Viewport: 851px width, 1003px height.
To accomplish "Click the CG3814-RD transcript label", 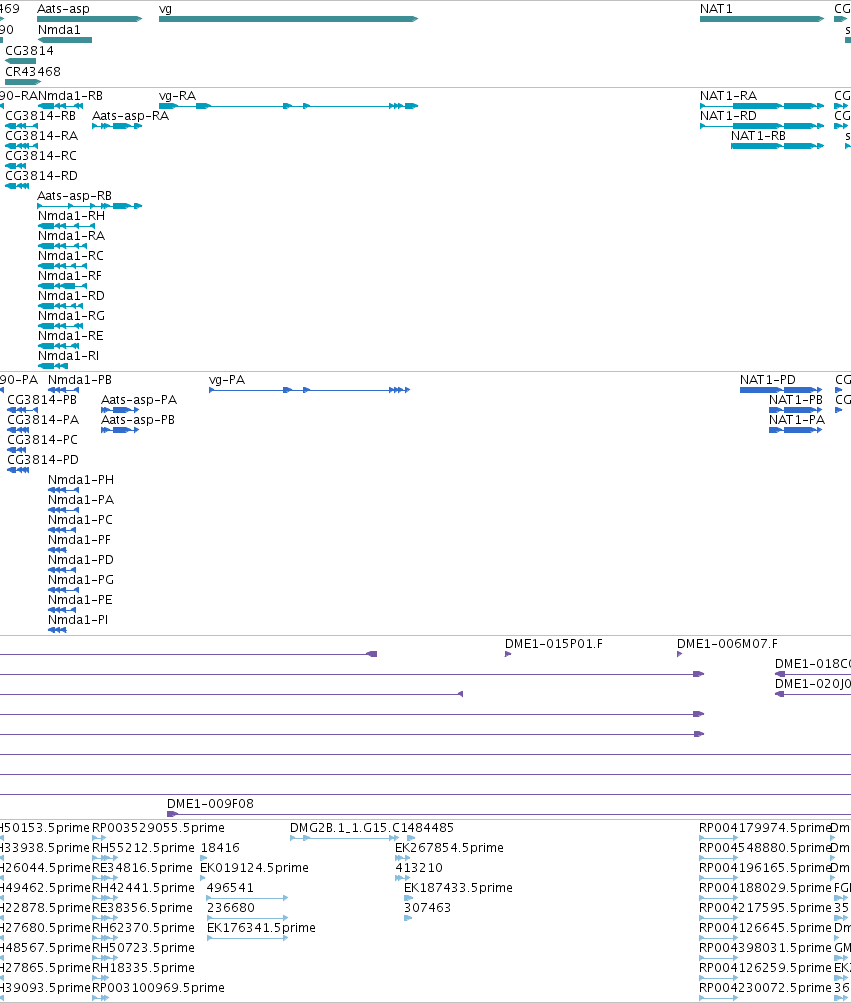I will (x=42, y=175).
